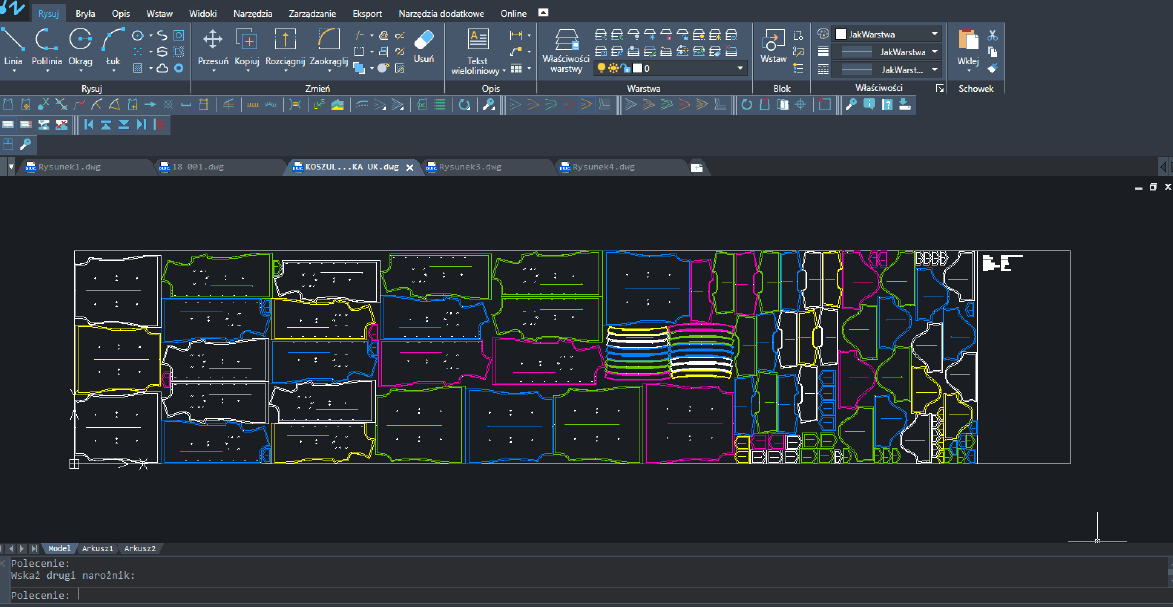Cut selection with the scissors icon
The image size is (1173, 611).
click(993, 35)
